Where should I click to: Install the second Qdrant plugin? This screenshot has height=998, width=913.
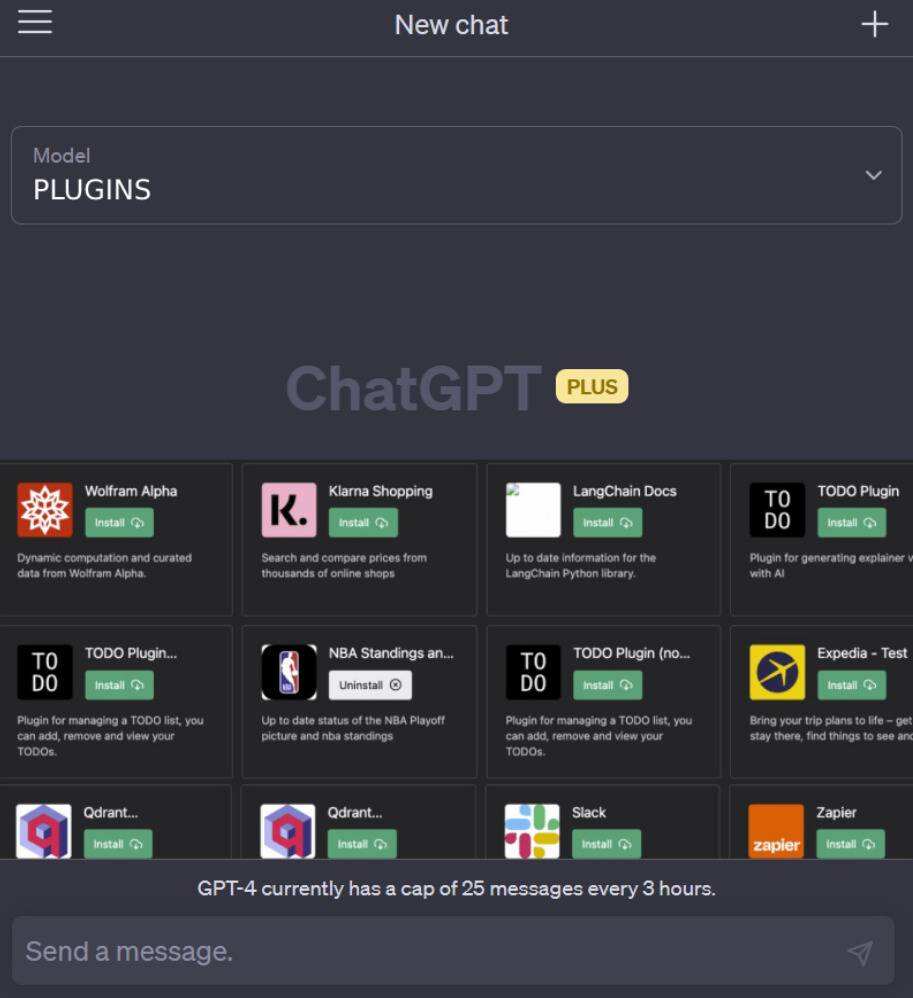pos(362,844)
